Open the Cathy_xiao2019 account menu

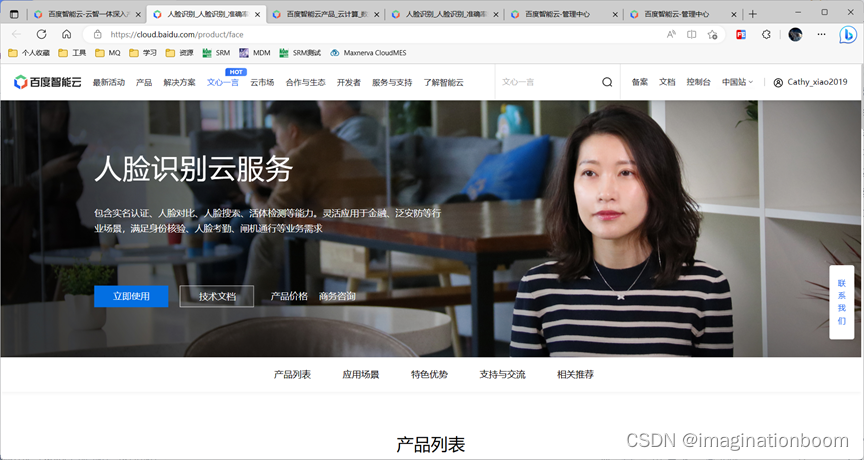(810, 82)
